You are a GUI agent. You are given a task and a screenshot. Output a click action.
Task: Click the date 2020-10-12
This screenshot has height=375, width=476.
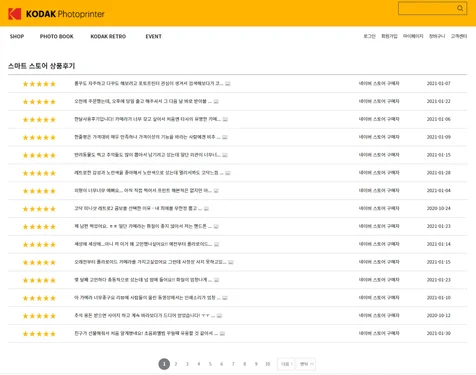(x=439, y=315)
